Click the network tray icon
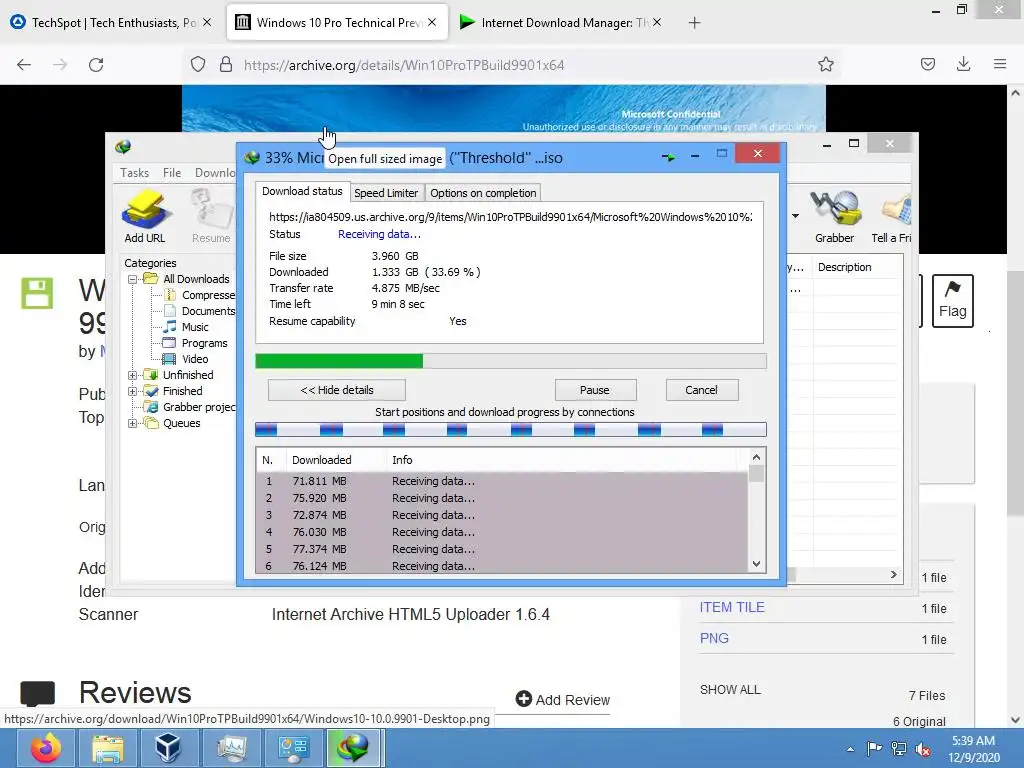Image resolution: width=1024 pixels, height=768 pixels. (899, 749)
